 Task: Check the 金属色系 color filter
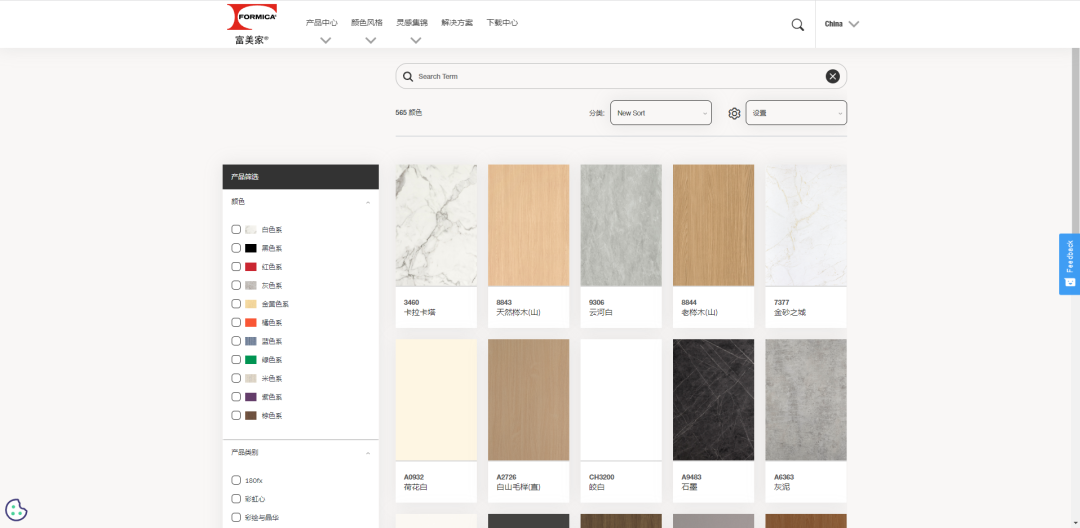pyautogui.click(x=236, y=304)
